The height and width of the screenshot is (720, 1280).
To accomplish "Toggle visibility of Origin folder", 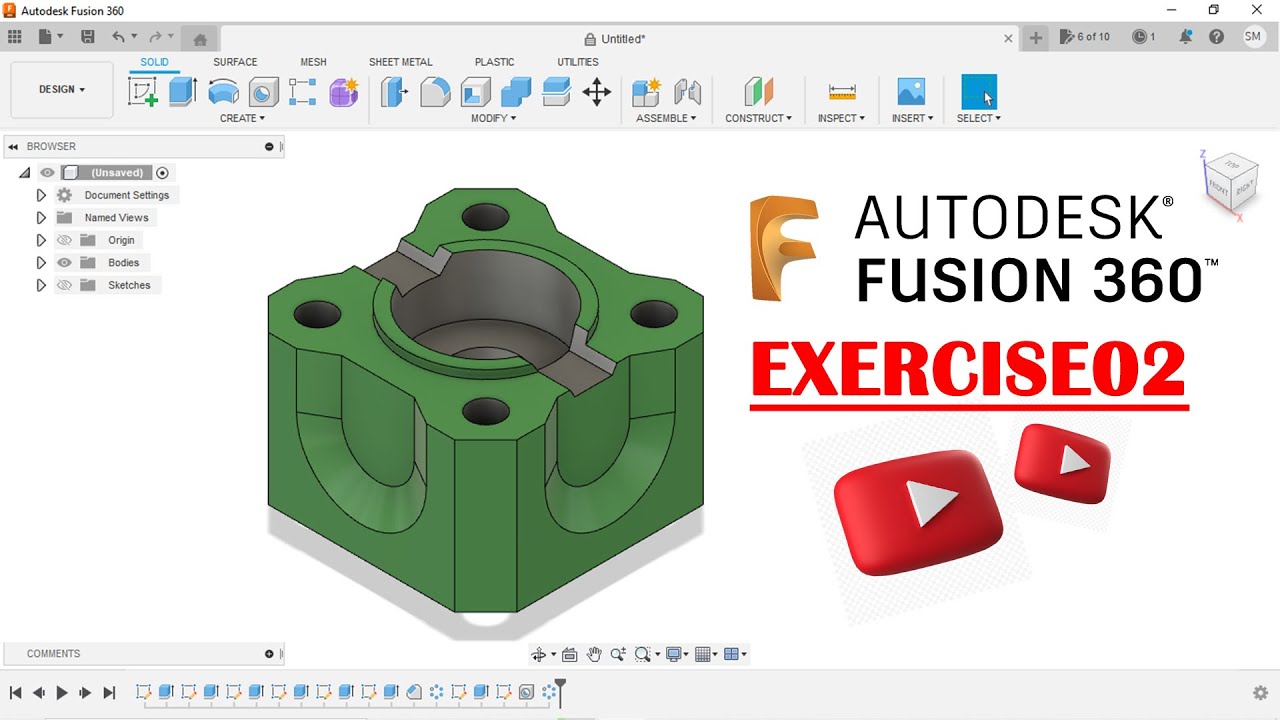I will 64,240.
